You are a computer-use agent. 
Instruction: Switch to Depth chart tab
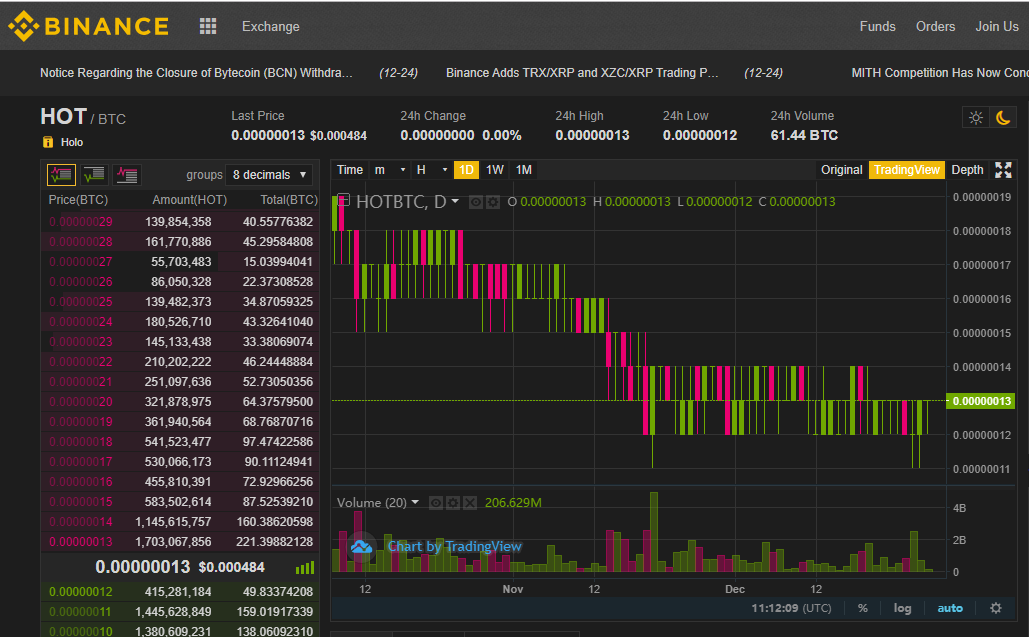pos(967,170)
